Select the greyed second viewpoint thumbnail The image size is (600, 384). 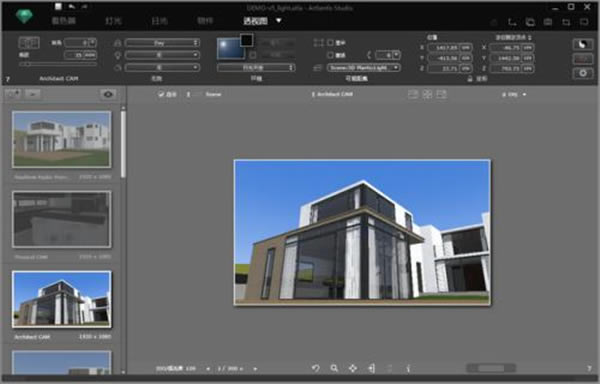point(62,219)
